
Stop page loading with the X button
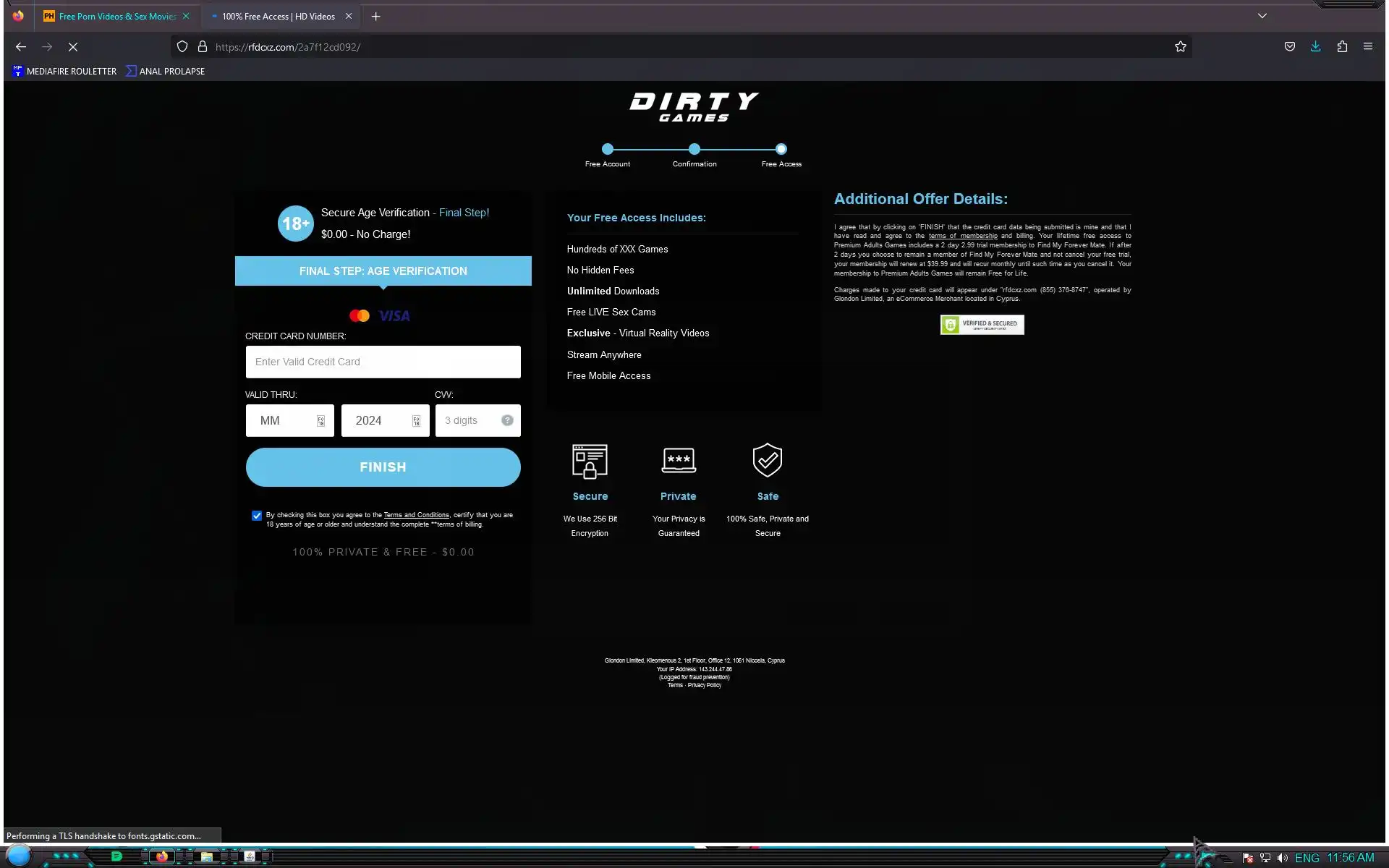pos(73,47)
